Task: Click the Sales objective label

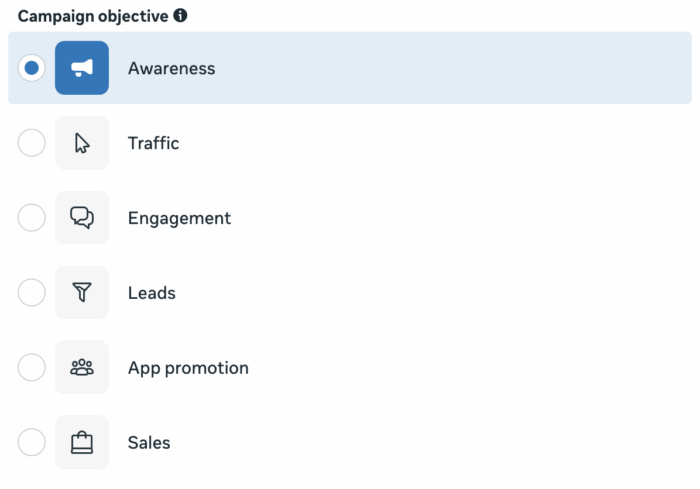Action: 149,443
